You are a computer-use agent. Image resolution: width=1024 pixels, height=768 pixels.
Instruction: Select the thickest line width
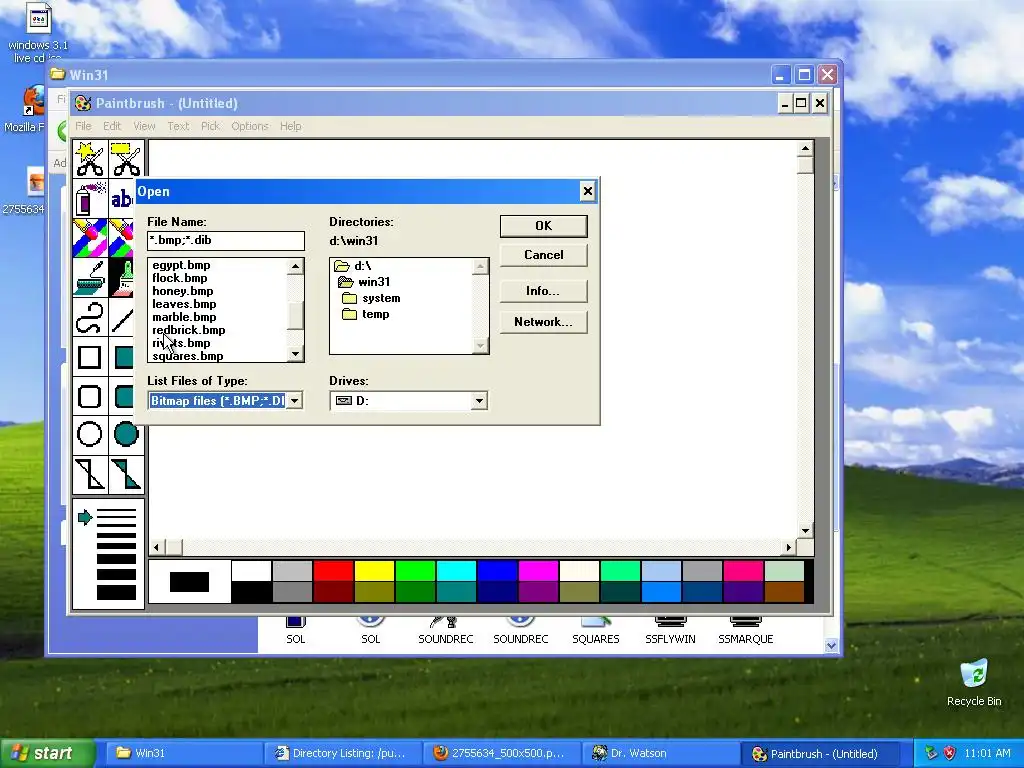[x=116, y=592]
